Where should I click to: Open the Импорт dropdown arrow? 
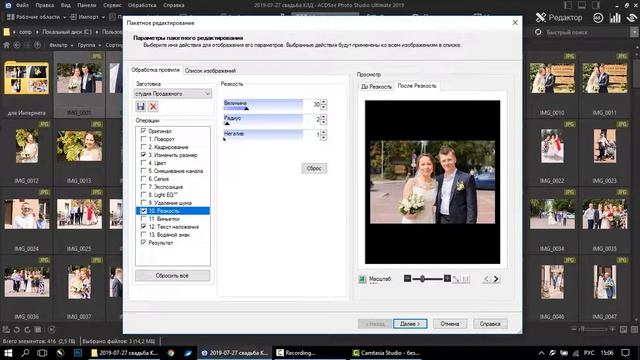103,18
